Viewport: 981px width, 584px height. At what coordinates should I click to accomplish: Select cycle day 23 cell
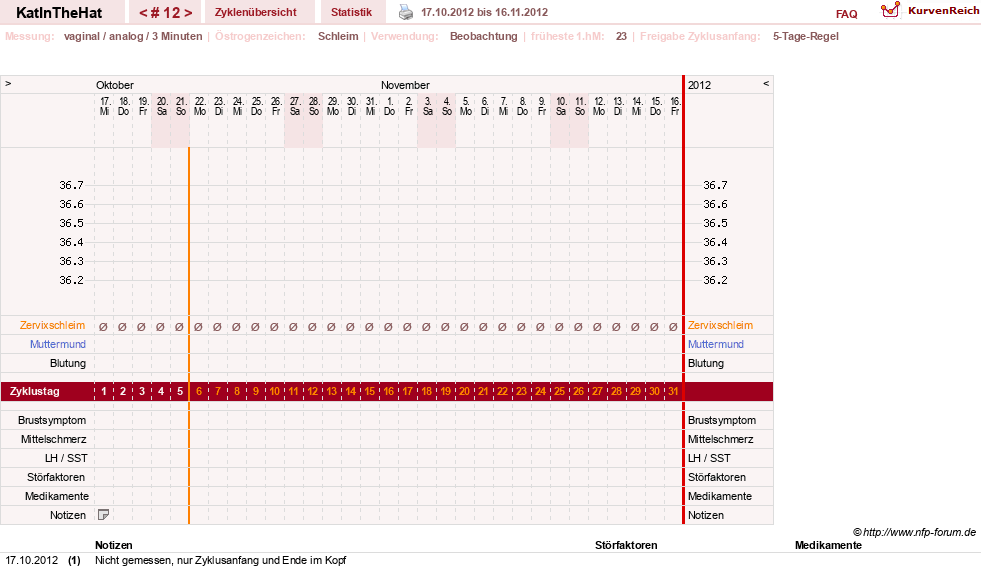[521, 391]
